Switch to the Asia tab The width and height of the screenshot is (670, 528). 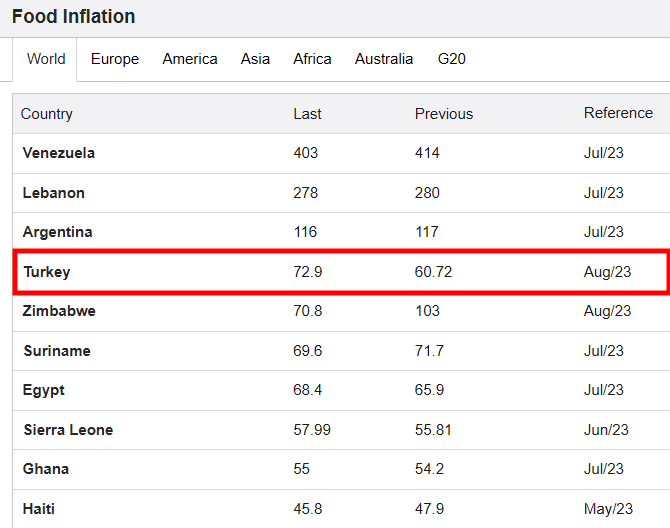pos(255,59)
